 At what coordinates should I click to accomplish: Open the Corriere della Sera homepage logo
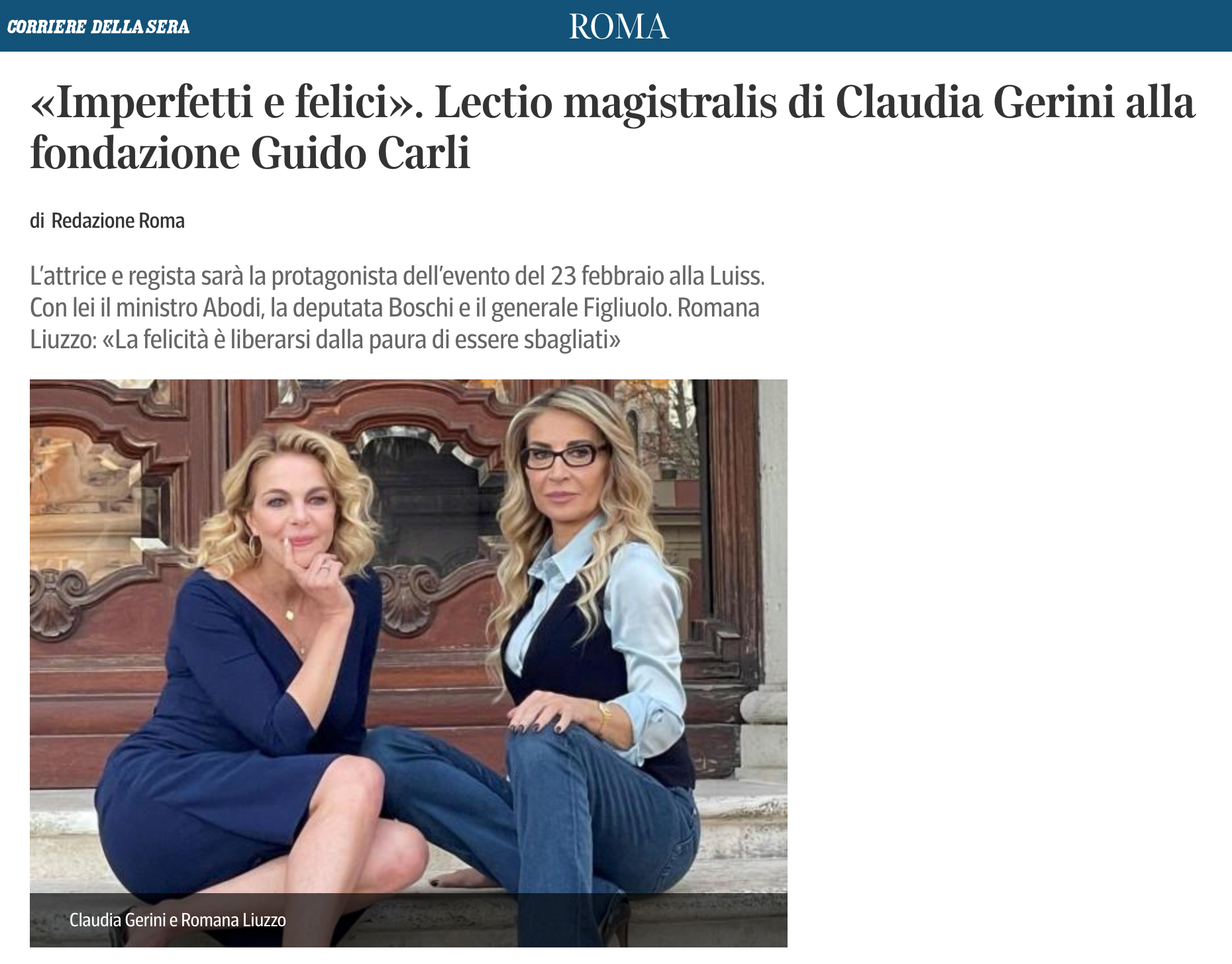tap(98, 26)
